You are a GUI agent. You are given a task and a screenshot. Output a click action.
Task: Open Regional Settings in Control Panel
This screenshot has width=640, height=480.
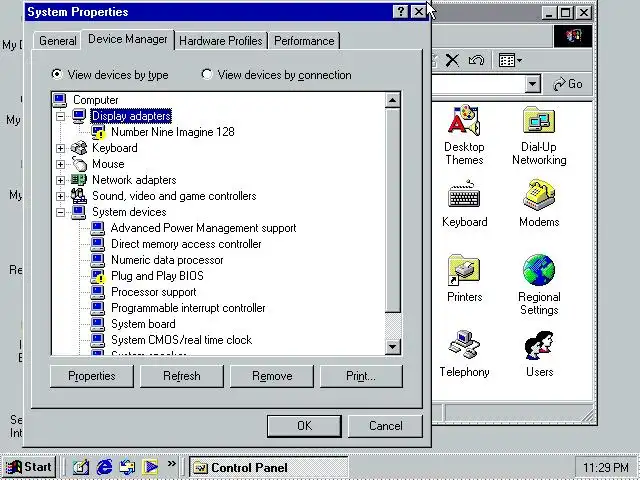tap(539, 285)
